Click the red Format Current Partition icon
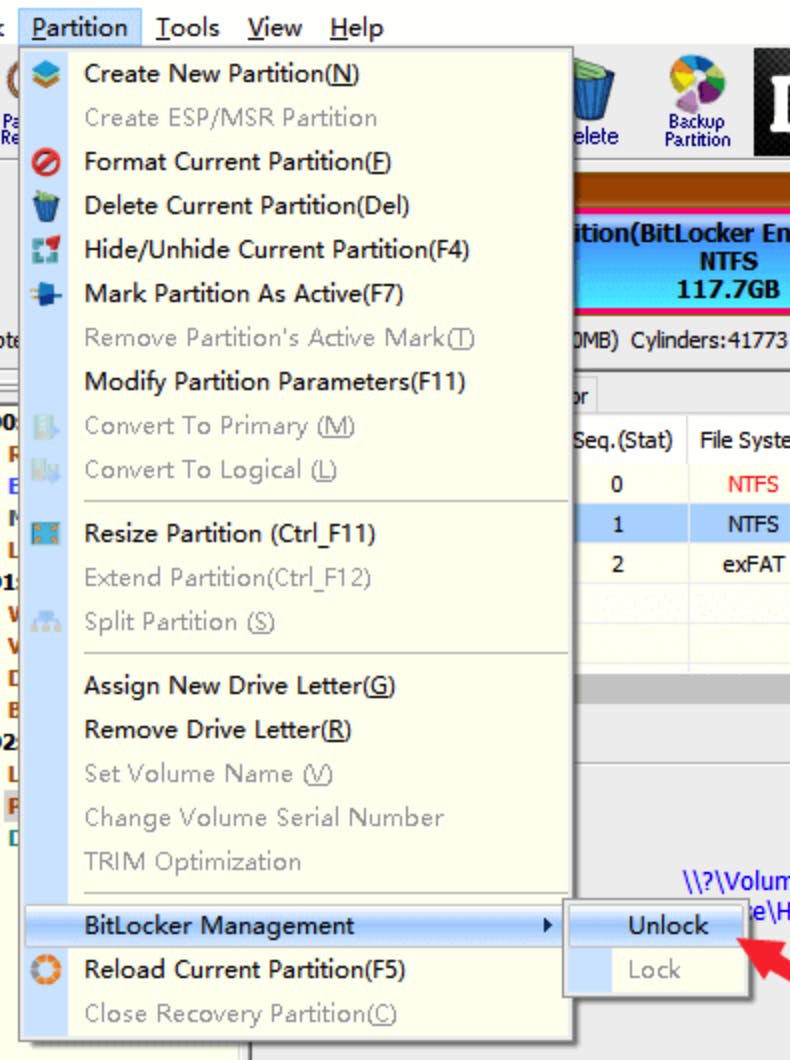This screenshot has width=790, height=1060. [46, 162]
